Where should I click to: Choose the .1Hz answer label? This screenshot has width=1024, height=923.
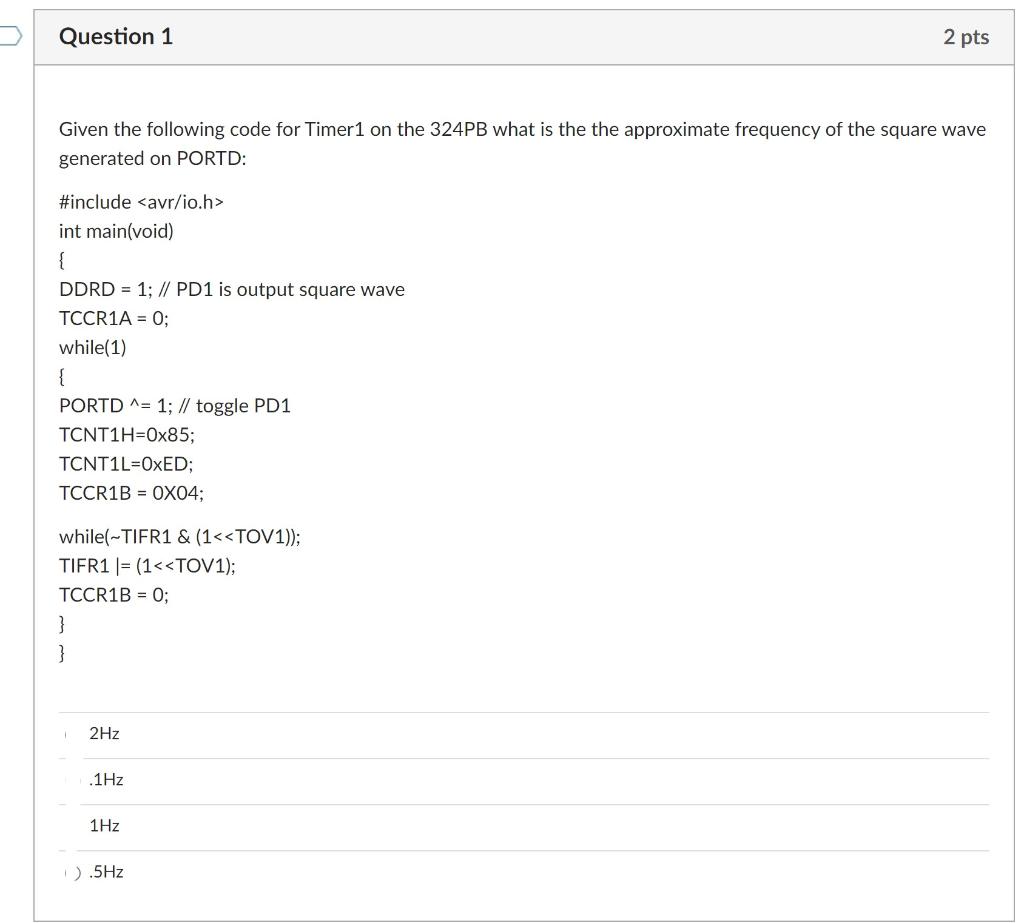coord(106,779)
